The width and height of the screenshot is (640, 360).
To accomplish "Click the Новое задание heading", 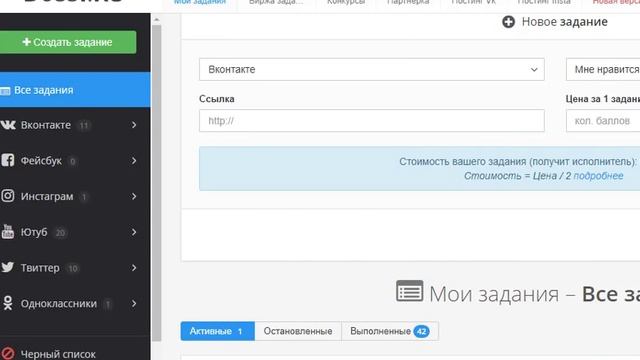I will (x=564, y=22).
